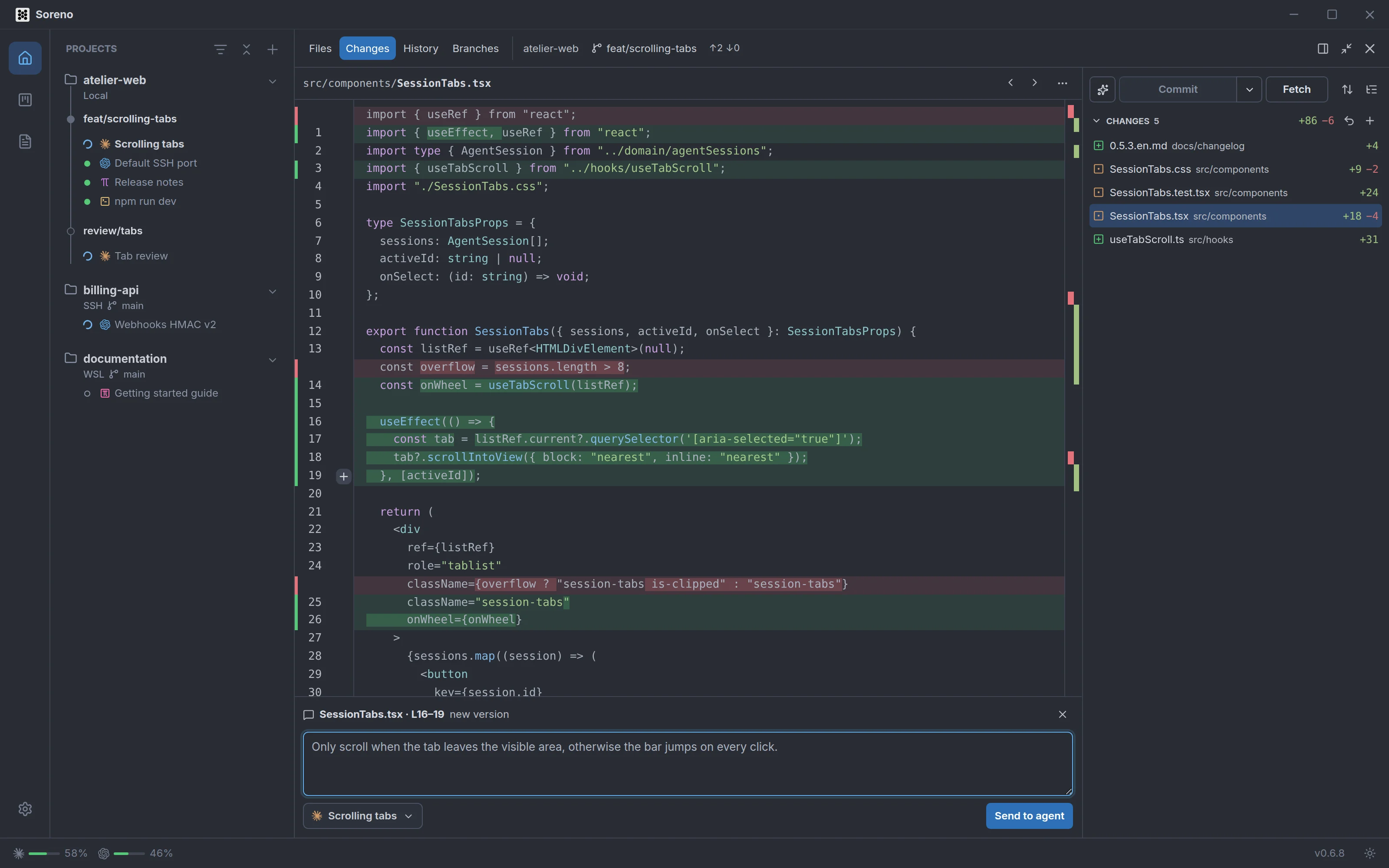Screen dimensions: 1389x868
Task: Click the push/pull sync arrows icon
Action: (x=1347, y=89)
